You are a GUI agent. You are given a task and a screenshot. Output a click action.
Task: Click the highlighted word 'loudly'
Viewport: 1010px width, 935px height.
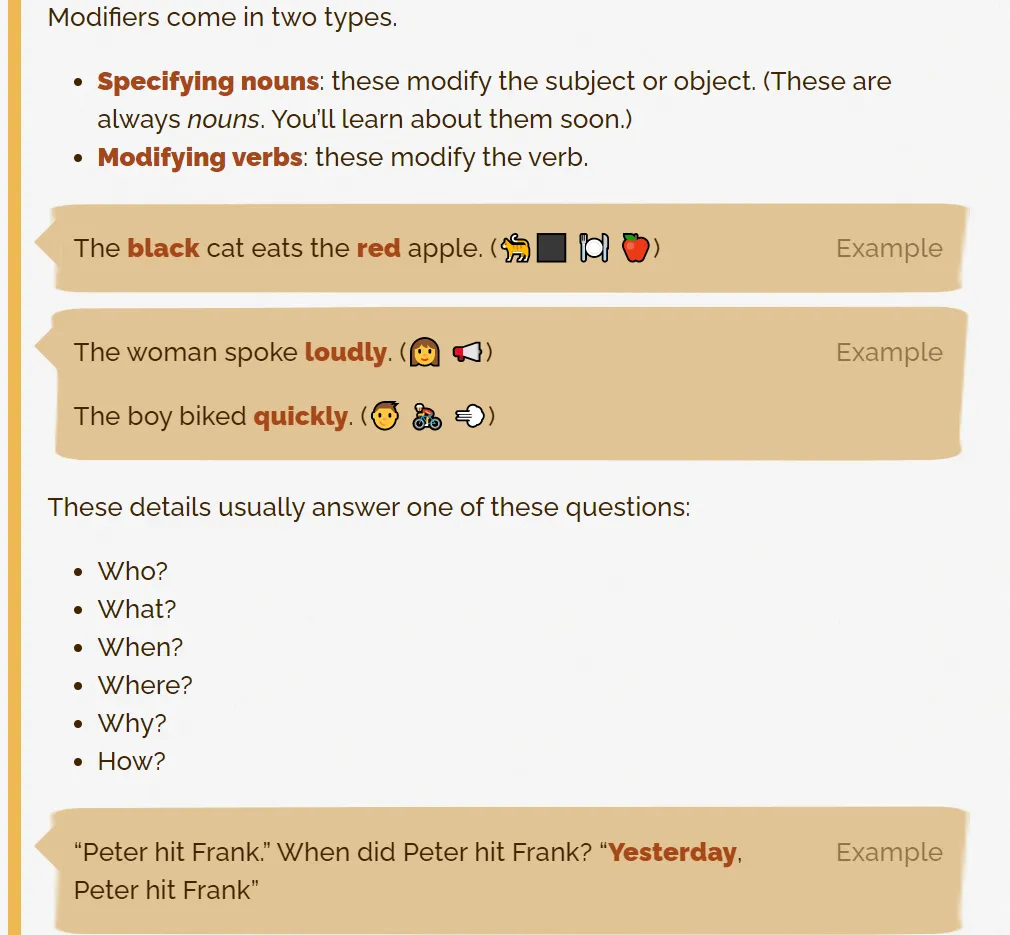pyautogui.click(x=345, y=352)
